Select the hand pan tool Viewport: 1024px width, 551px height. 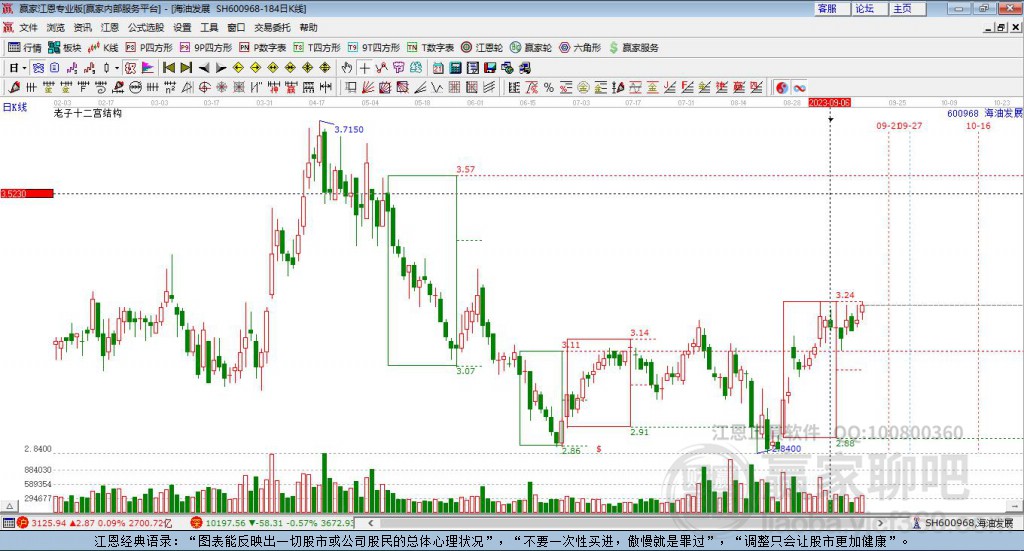(x=347, y=68)
